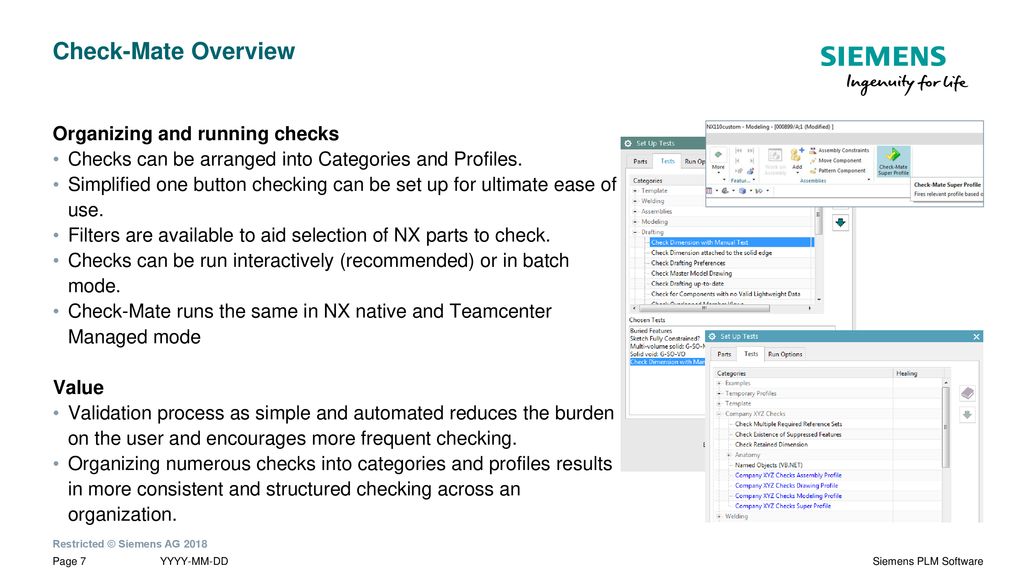The height and width of the screenshot is (576, 1024).
Task: Expand the Modeling category in rear dialog
Action: (x=635, y=222)
